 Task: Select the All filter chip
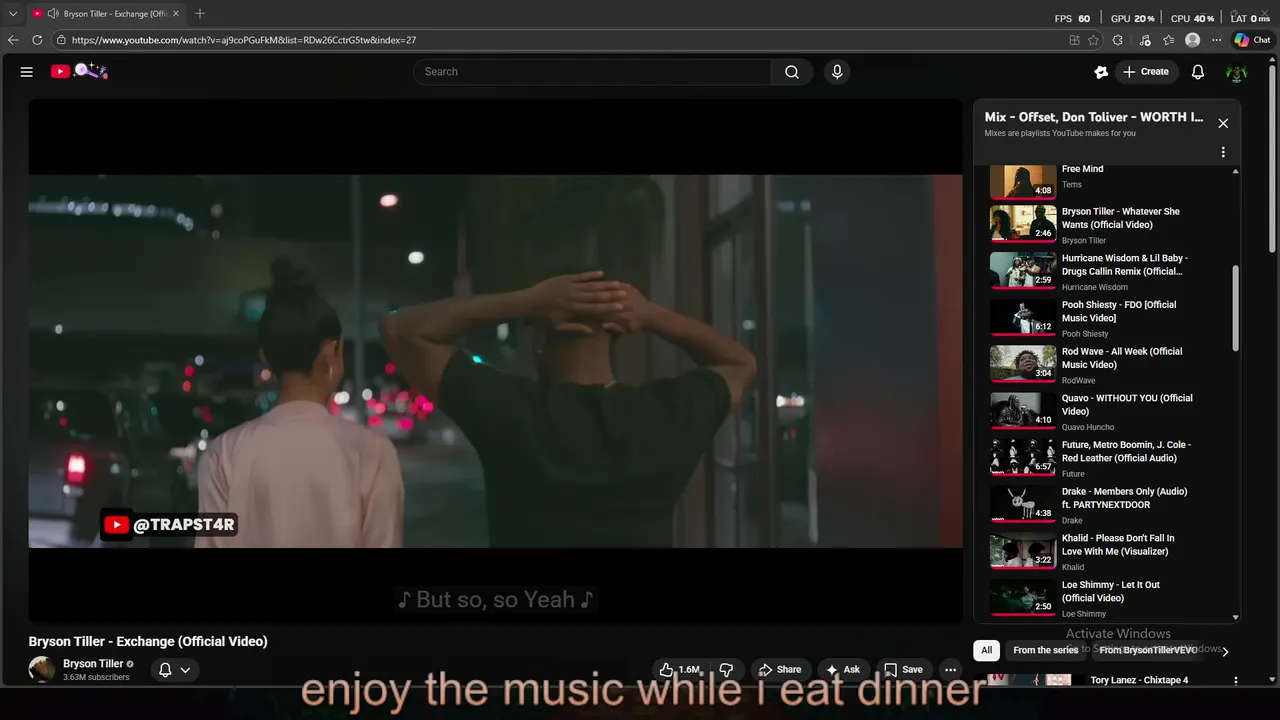[x=986, y=650]
